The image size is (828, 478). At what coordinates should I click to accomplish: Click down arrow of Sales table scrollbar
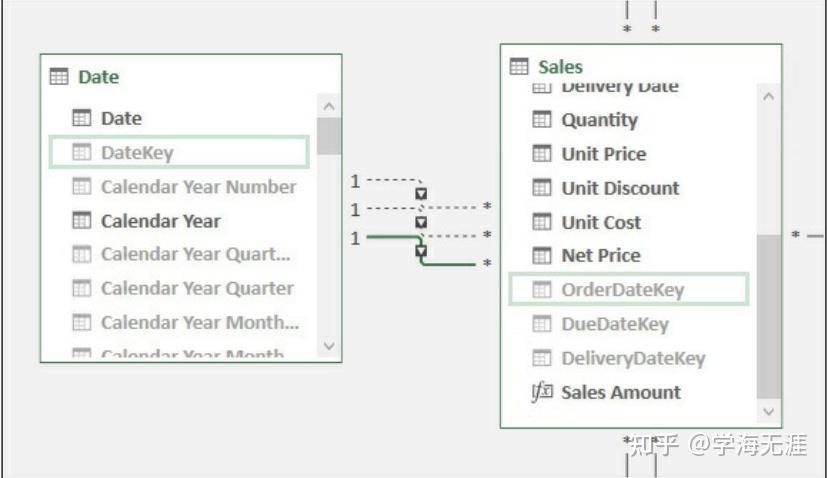[x=769, y=411]
